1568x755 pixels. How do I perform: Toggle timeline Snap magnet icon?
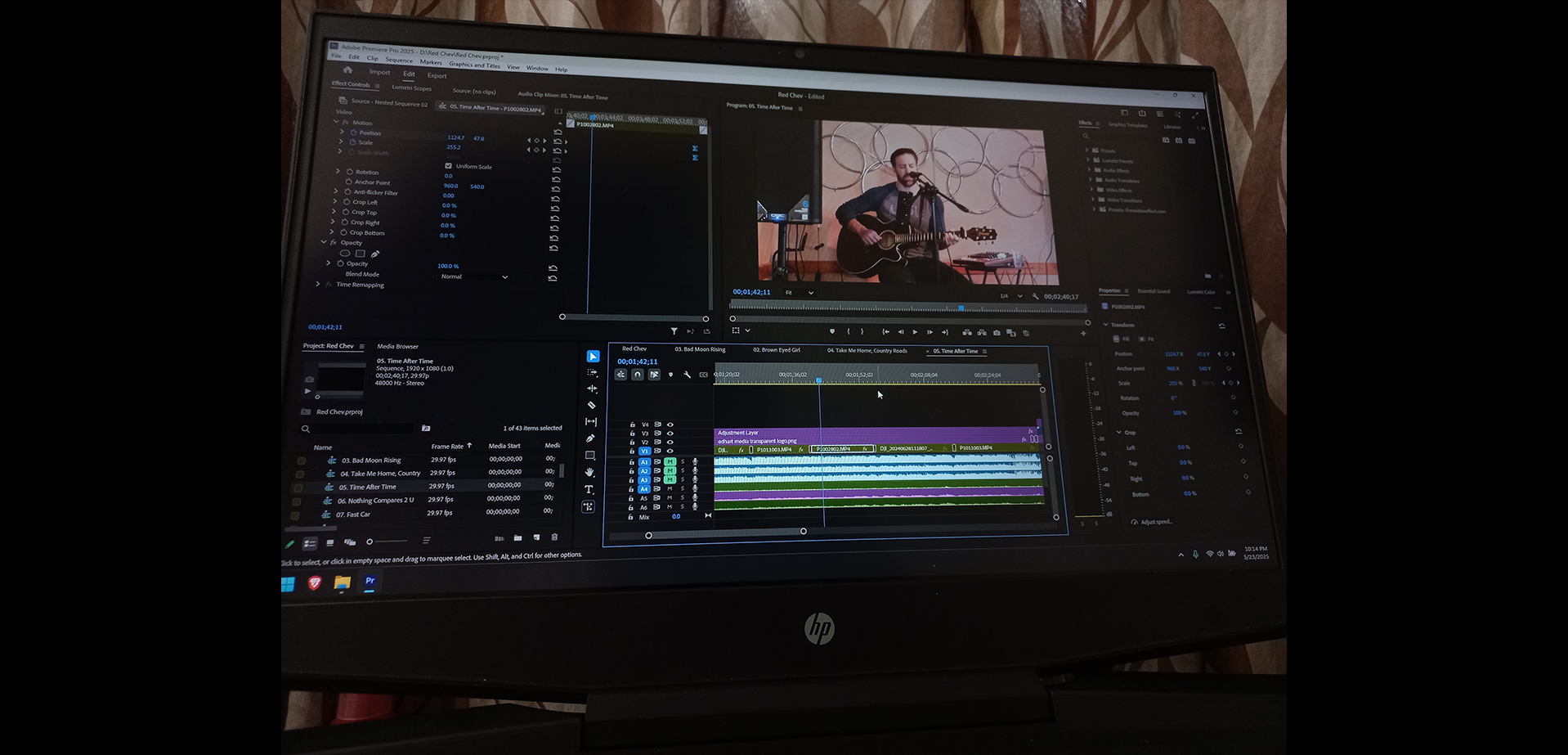[638, 375]
